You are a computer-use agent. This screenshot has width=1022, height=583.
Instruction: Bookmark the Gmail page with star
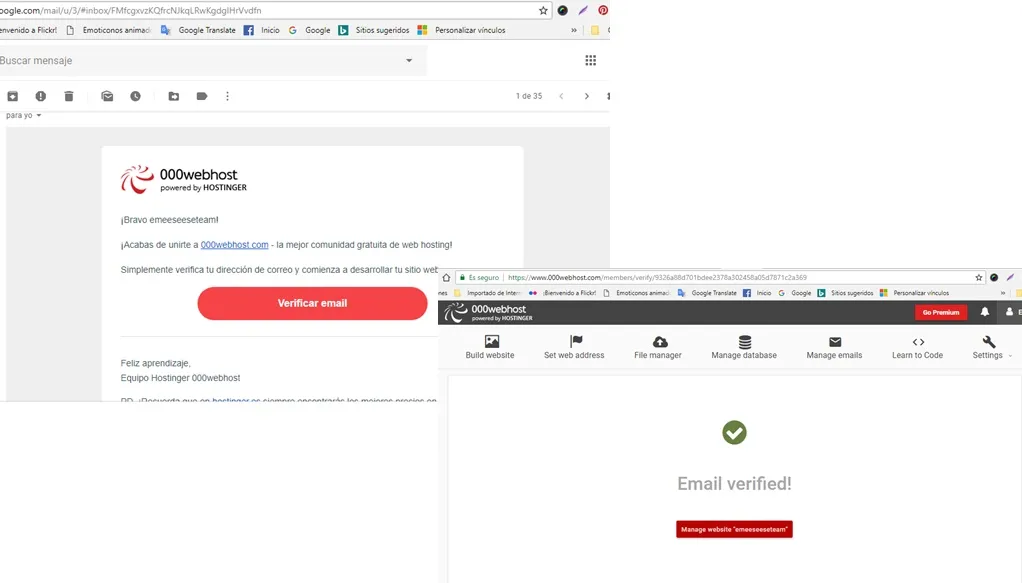tap(543, 10)
